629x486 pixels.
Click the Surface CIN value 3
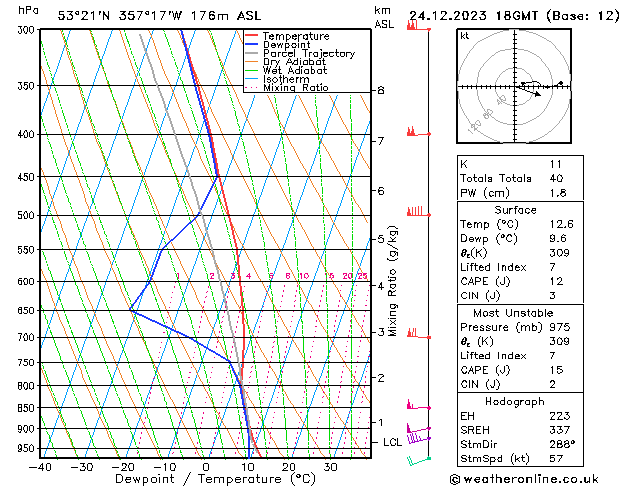point(552,296)
